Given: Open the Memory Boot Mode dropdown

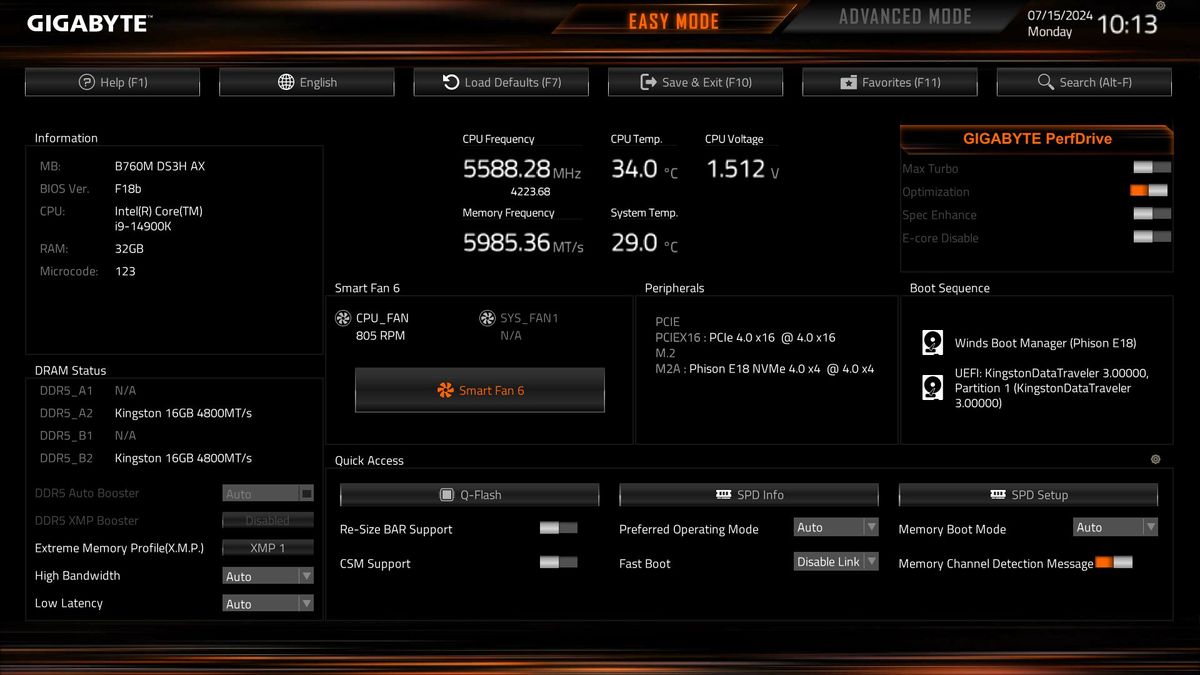Looking at the screenshot, I should click(x=1115, y=527).
